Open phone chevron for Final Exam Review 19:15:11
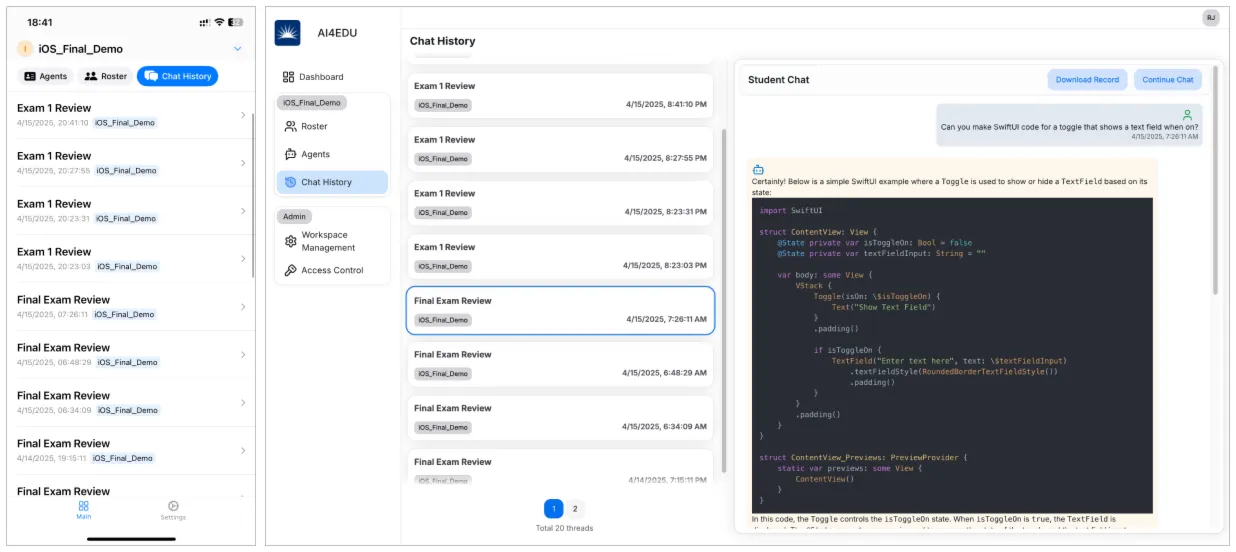This screenshot has width=1236, height=552. (x=243, y=451)
